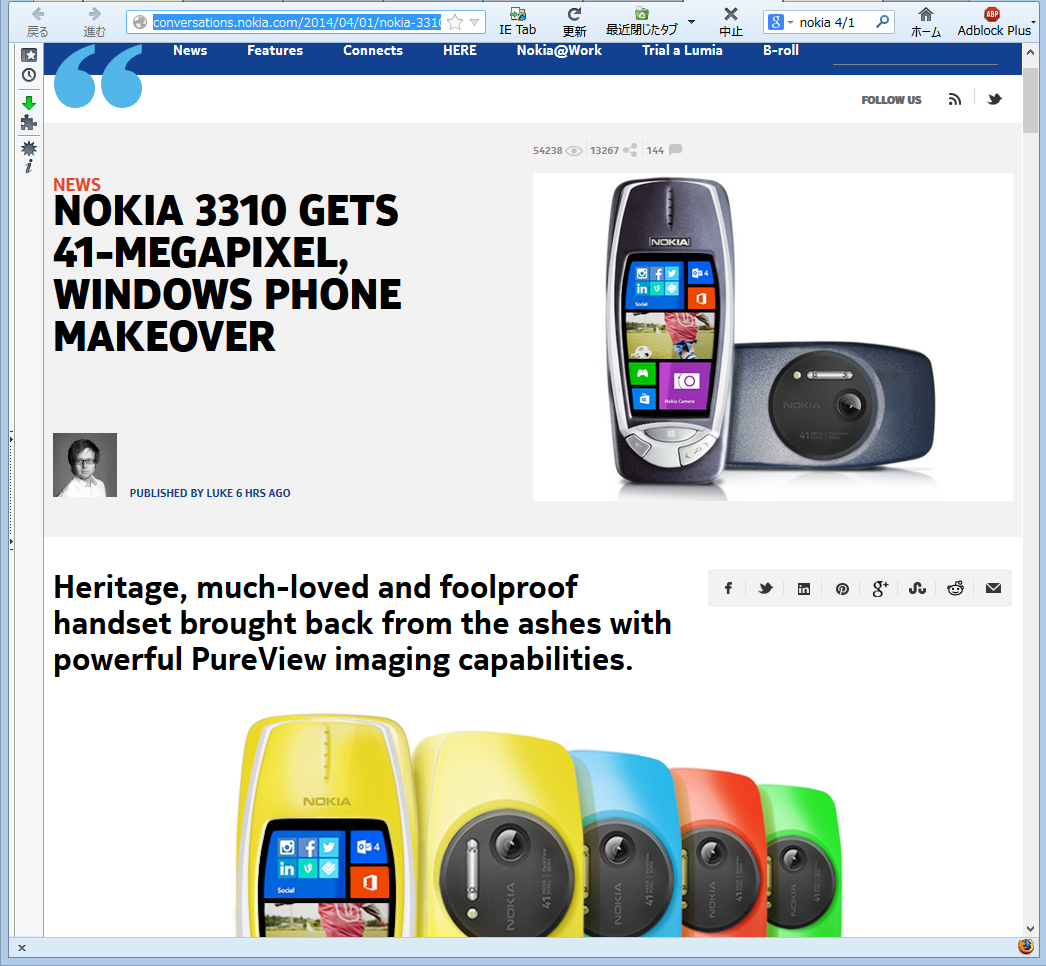This screenshot has width=1046, height=966.
Task: Open page info via the sidebar i icon
Action: (x=29, y=167)
